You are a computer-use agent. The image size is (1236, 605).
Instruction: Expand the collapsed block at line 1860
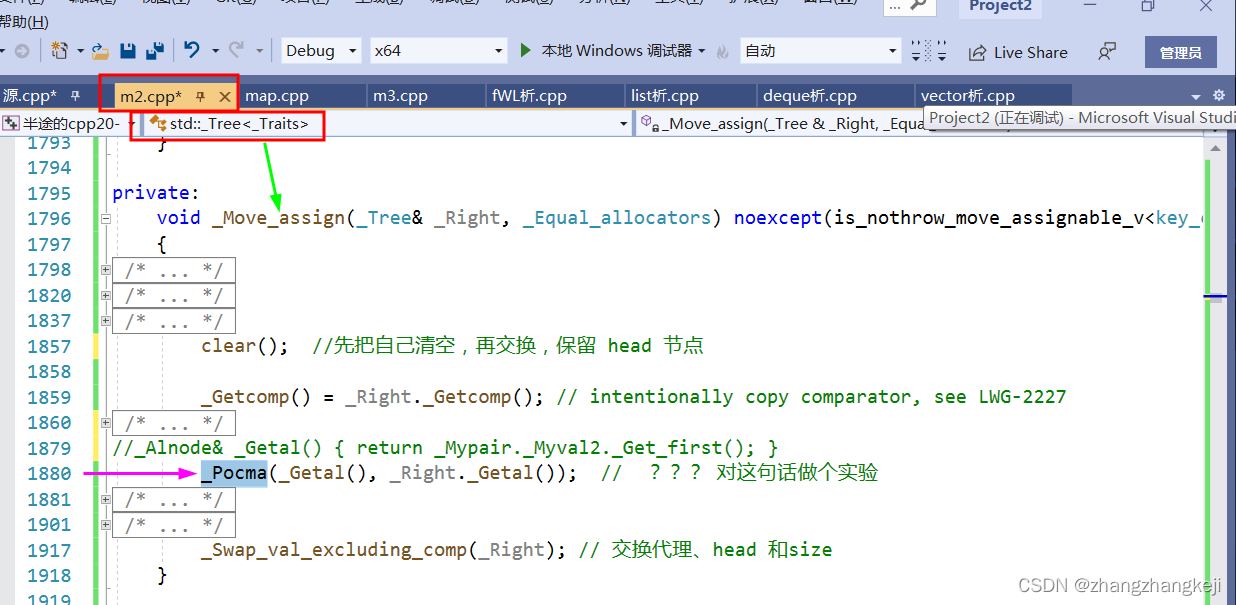(x=105, y=423)
